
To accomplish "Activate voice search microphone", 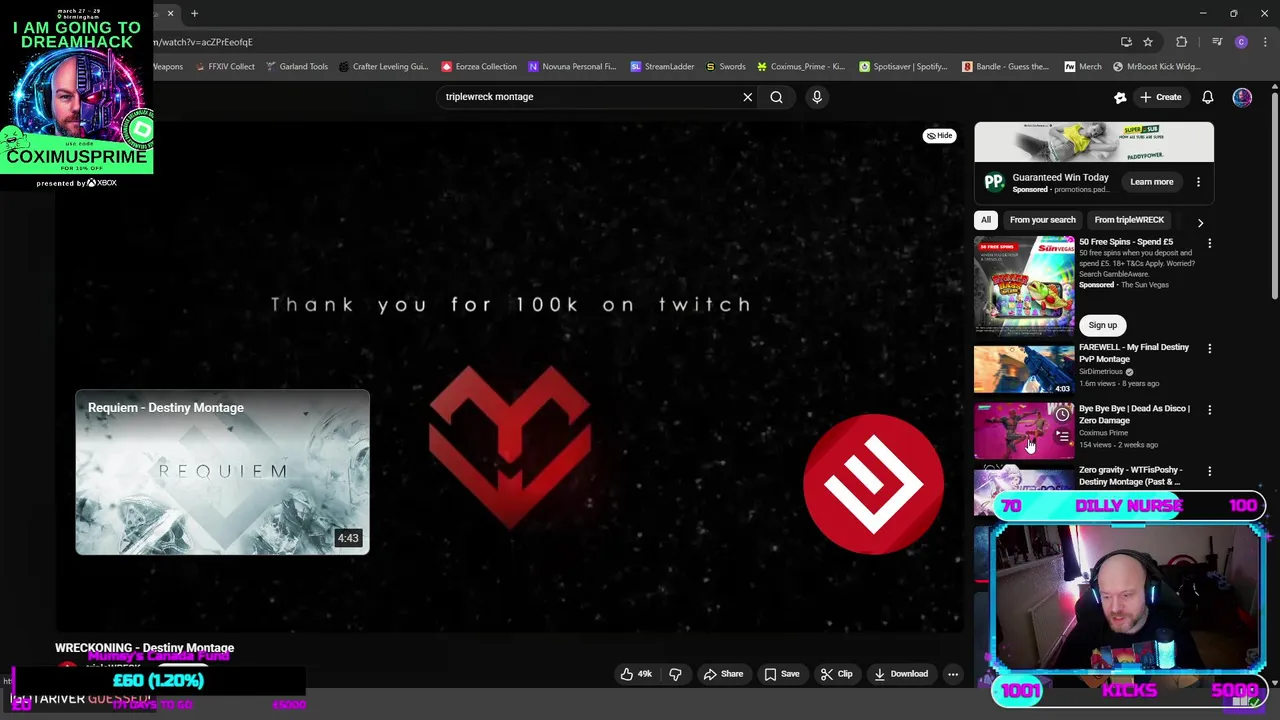I will [817, 97].
